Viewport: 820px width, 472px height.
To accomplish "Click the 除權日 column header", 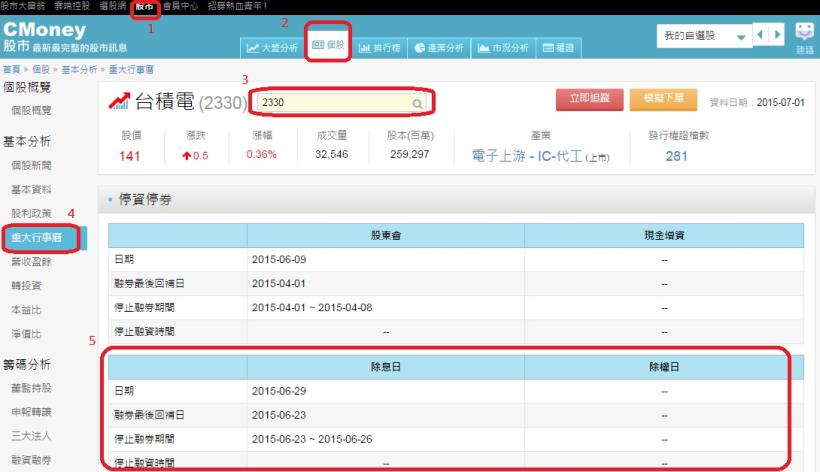I will tap(664, 366).
